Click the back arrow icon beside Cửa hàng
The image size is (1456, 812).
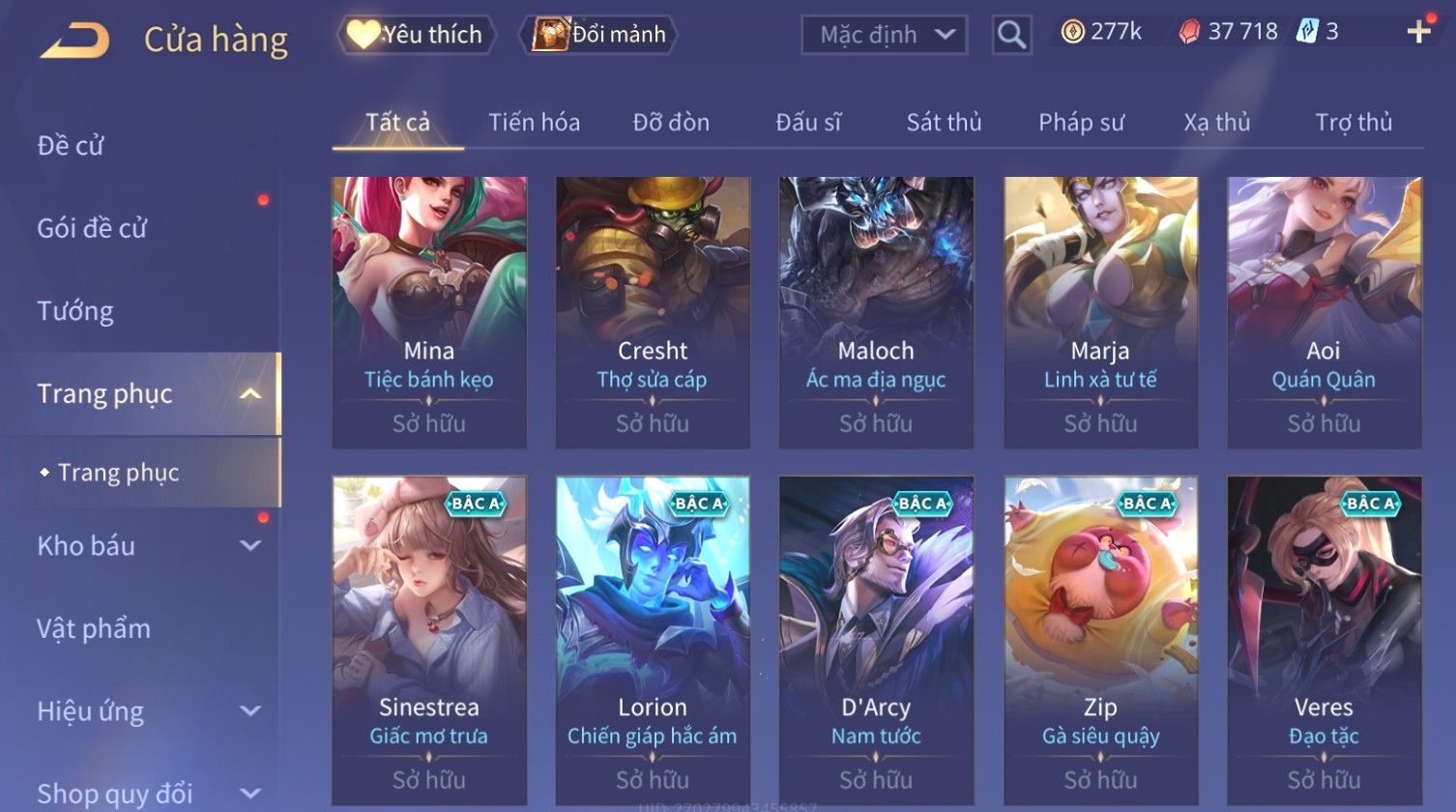click(74, 40)
